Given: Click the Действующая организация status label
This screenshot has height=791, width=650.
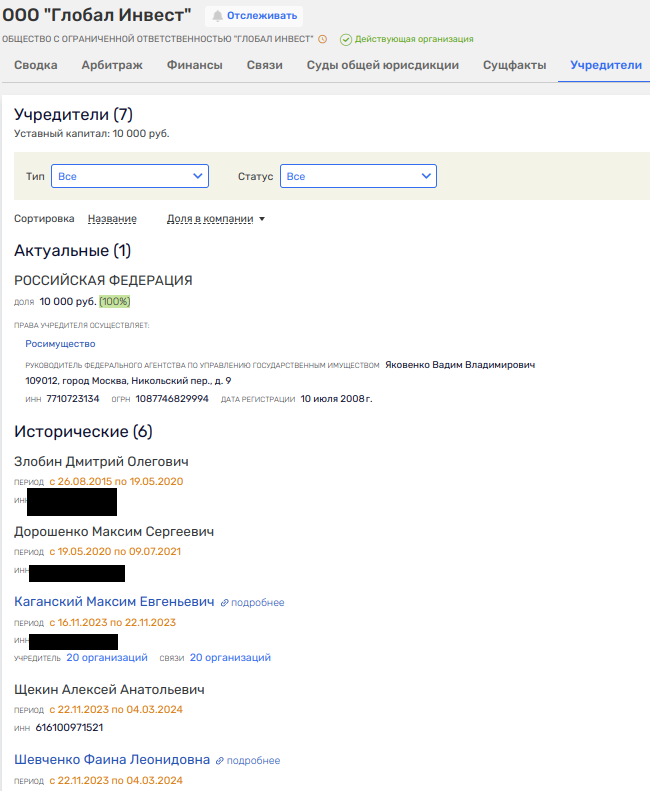Looking at the screenshot, I should (414, 39).
